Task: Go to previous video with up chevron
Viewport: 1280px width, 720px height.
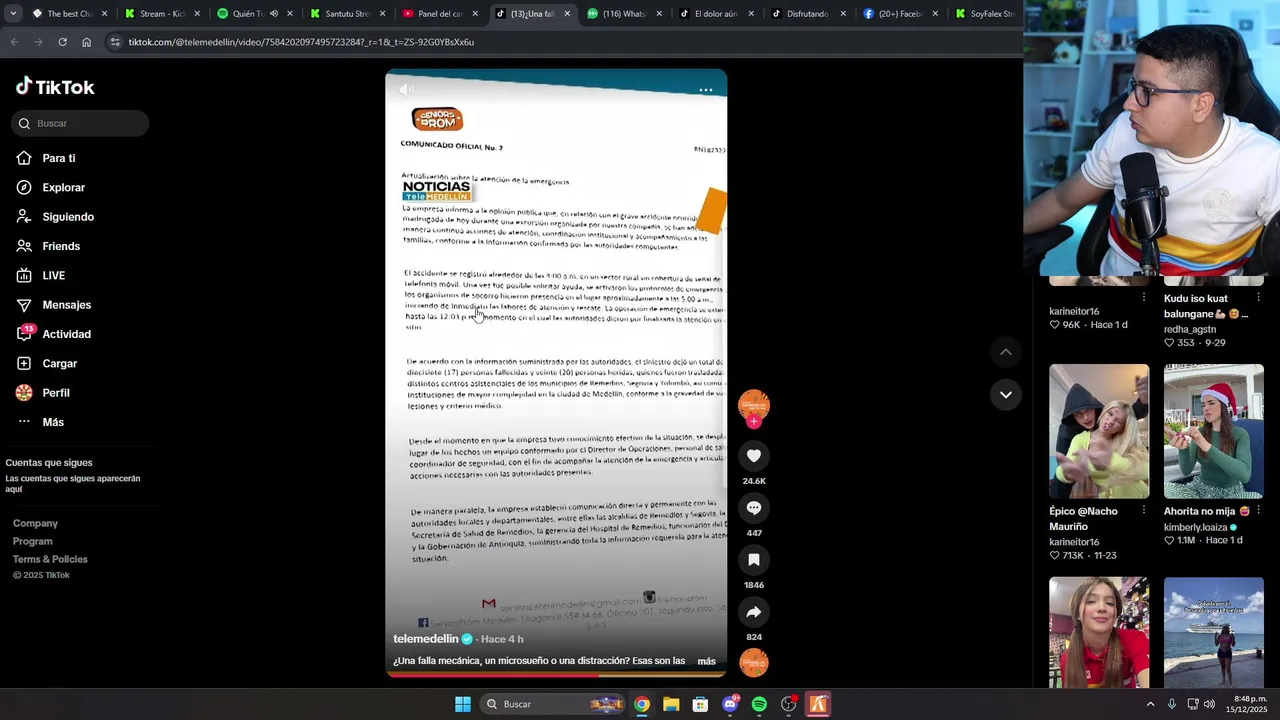Action: (1006, 352)
